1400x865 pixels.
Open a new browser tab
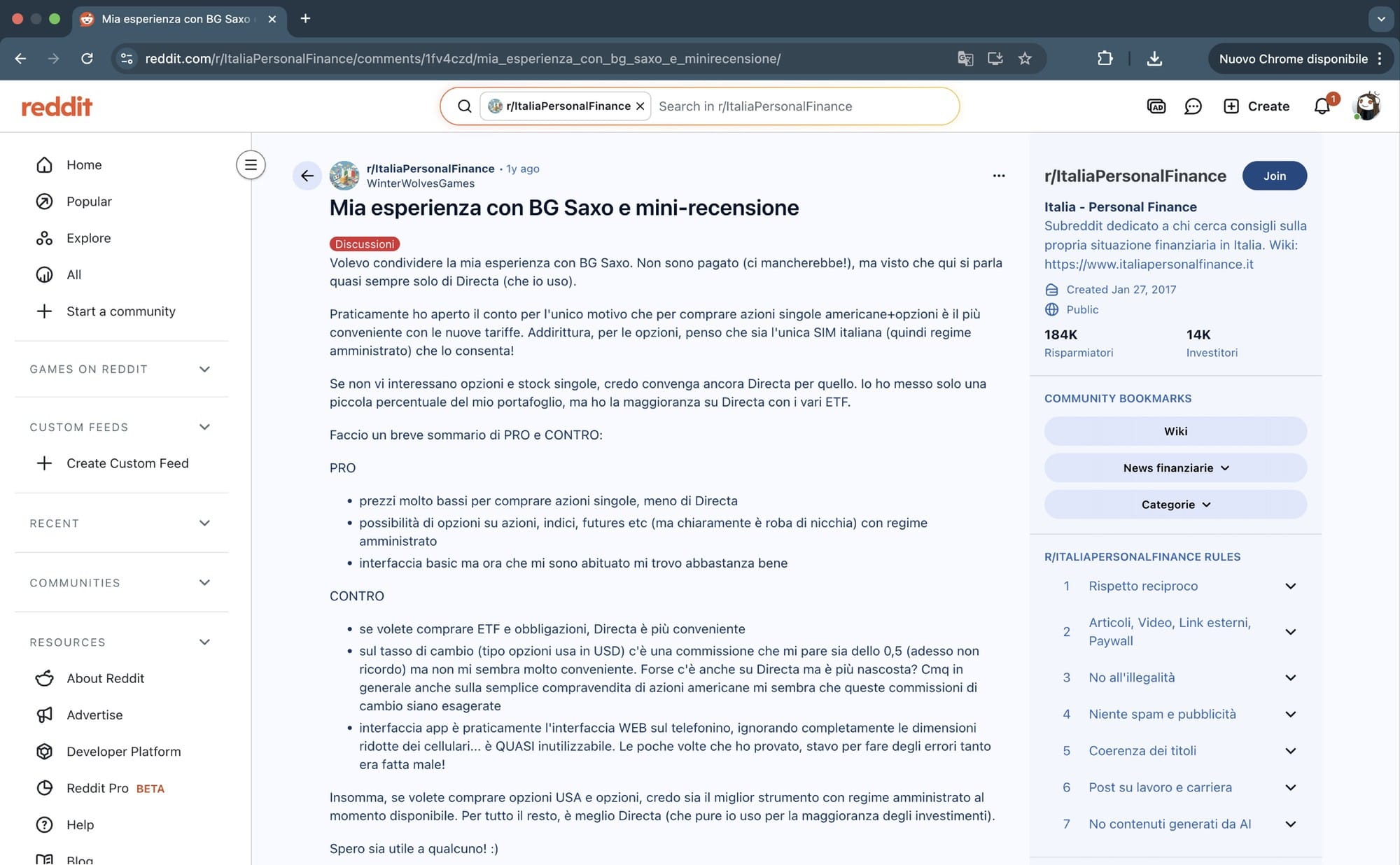click(x=305, y=19)
